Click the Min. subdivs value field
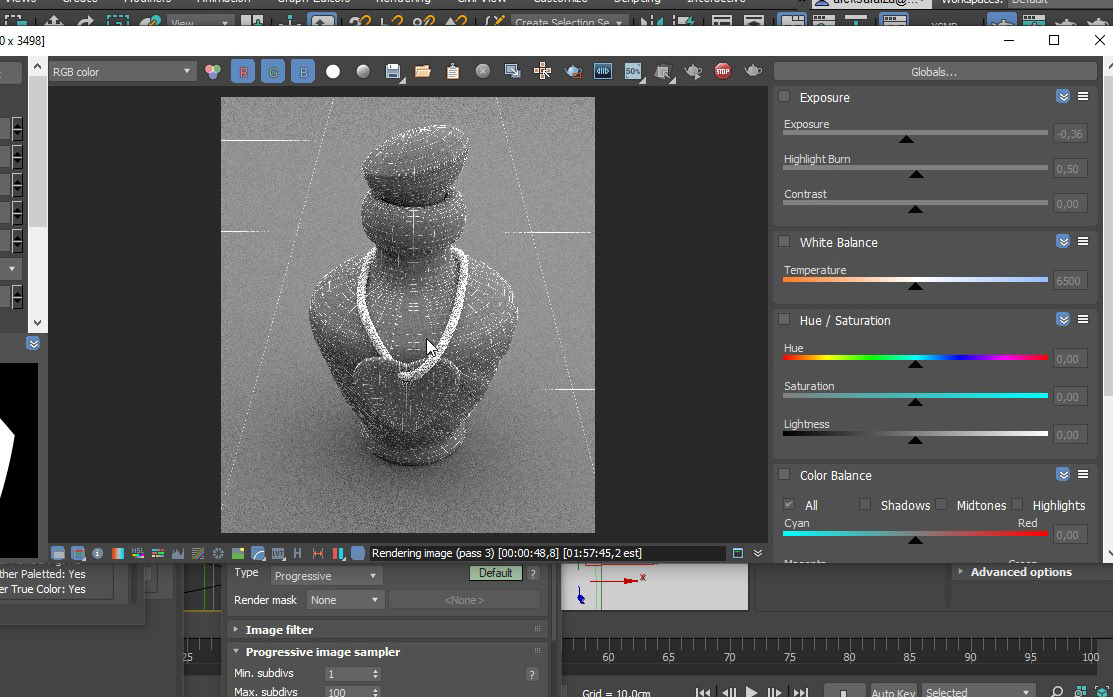The height and width of the screenshot is (697, 1113). 348,674
